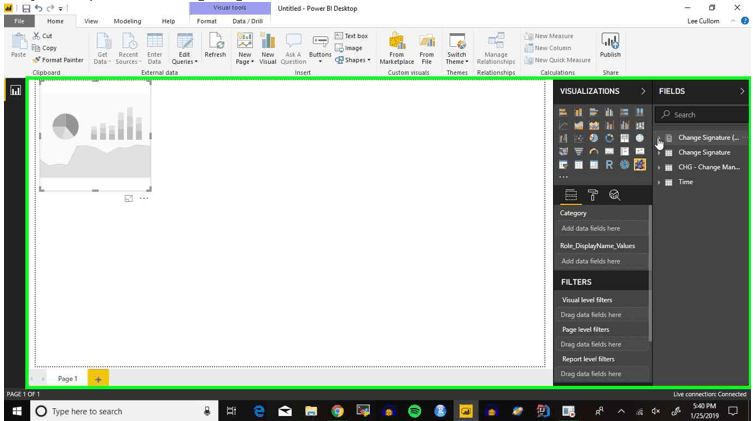The height and width of the screenshot is (421, 753).
Task: Open the Format tab under Visual tools
Action: coord(206,21)
